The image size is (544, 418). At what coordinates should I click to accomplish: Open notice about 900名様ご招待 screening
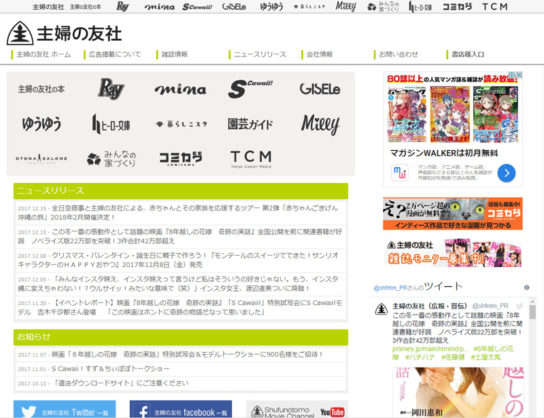click(180, 355)
